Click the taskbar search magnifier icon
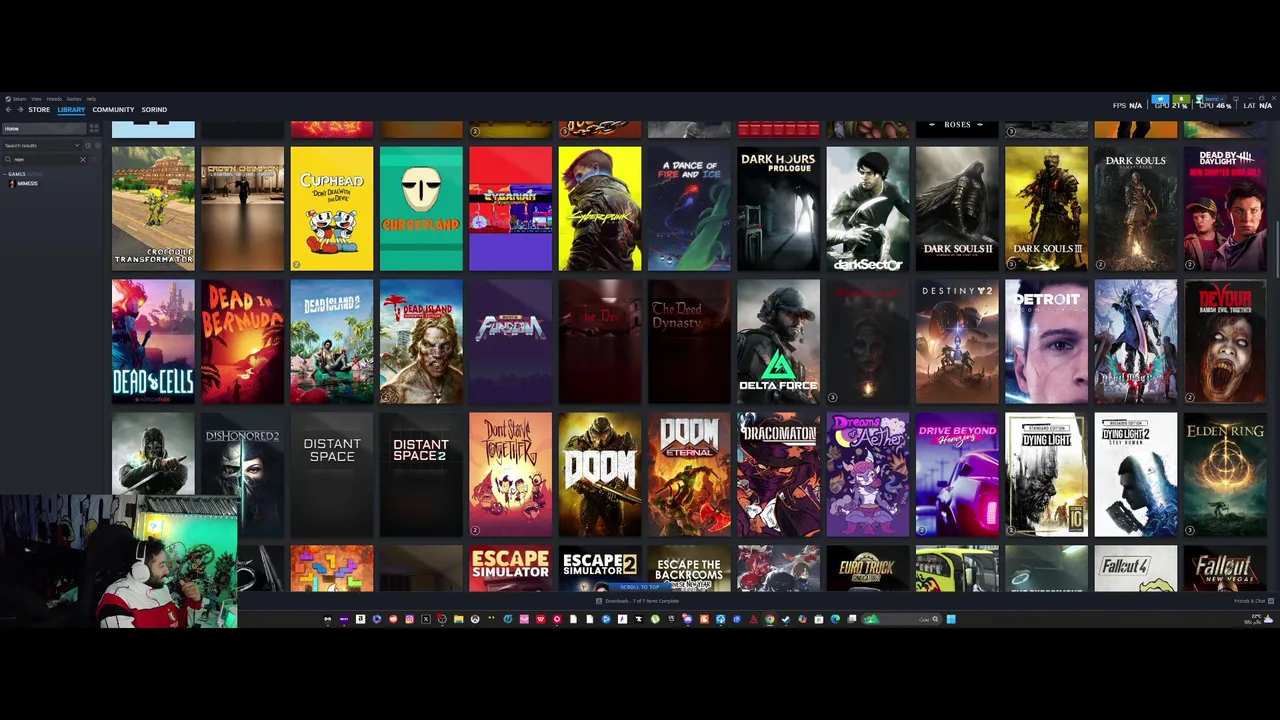 (935, 619)
